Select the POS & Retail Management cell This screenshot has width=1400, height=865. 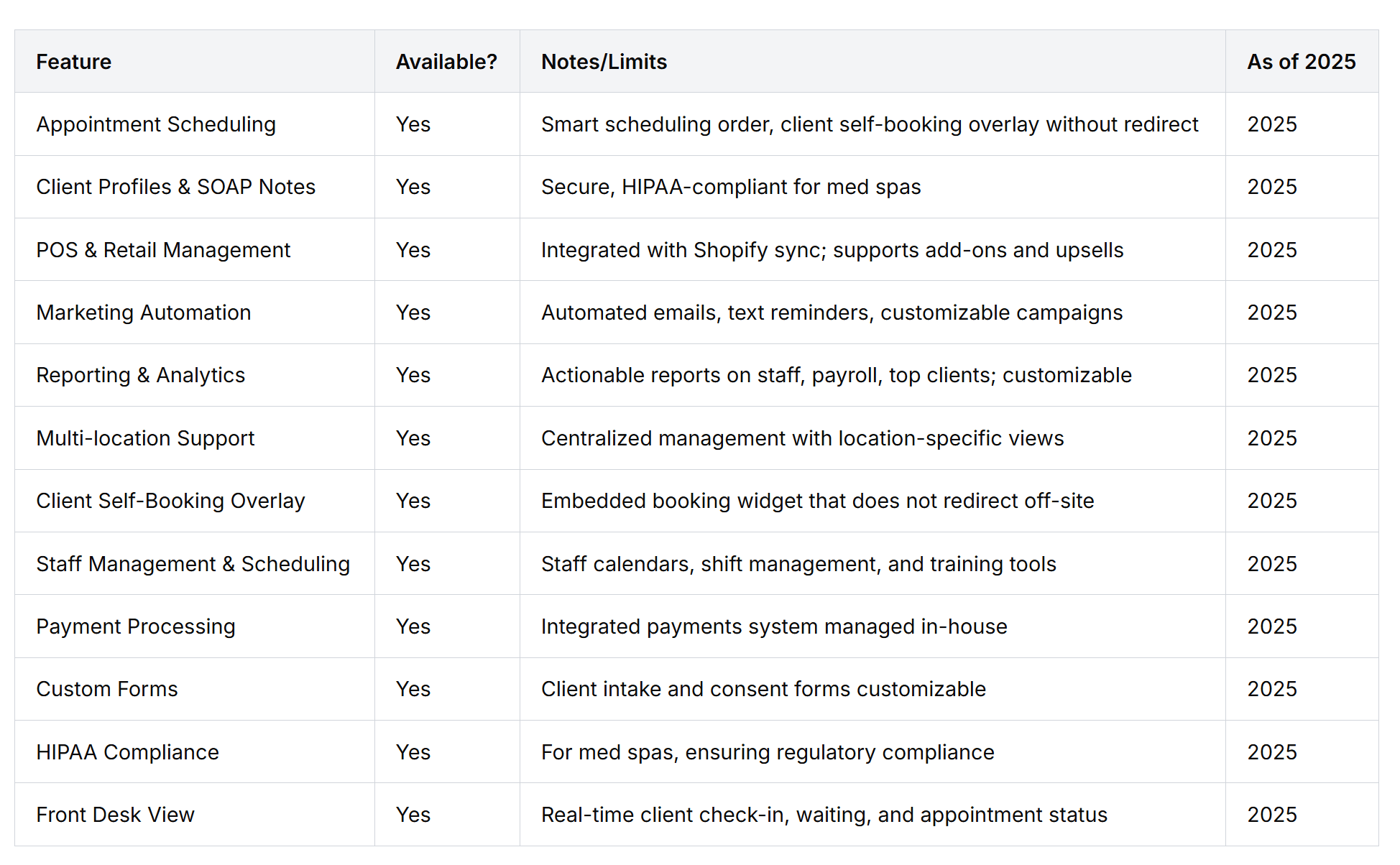pyautogui.click(x=163, y=250)
